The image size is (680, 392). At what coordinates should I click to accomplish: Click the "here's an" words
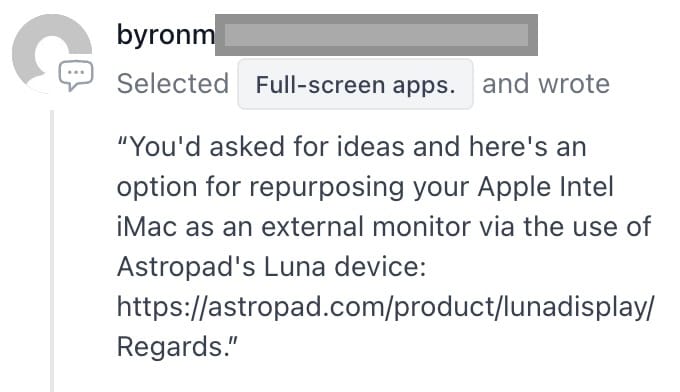[527, 146]
